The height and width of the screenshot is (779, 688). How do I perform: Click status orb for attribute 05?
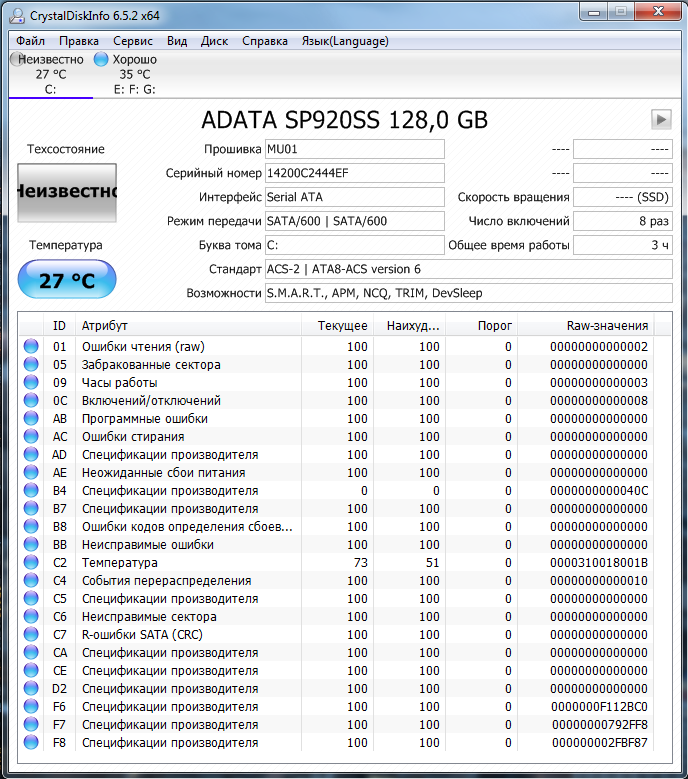31,364
